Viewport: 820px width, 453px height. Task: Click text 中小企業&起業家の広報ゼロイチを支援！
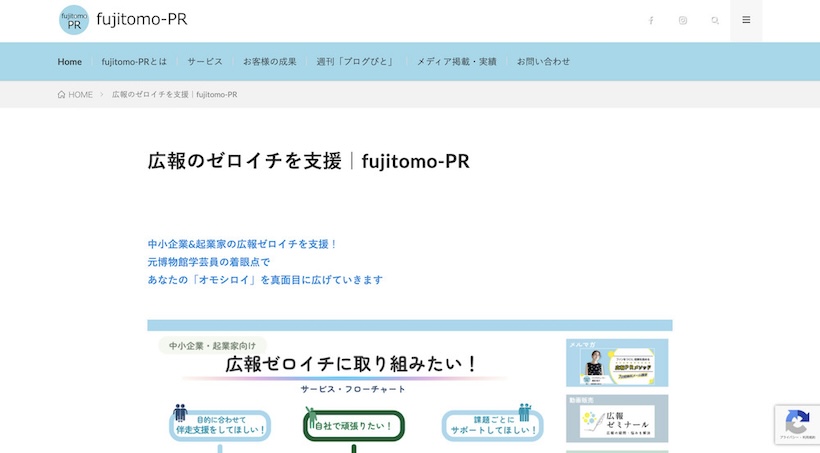pos(243,244)
